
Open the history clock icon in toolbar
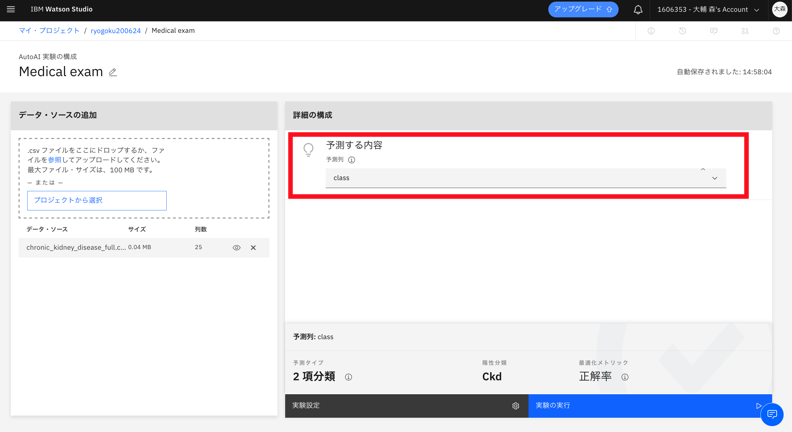tap(682, 31)
